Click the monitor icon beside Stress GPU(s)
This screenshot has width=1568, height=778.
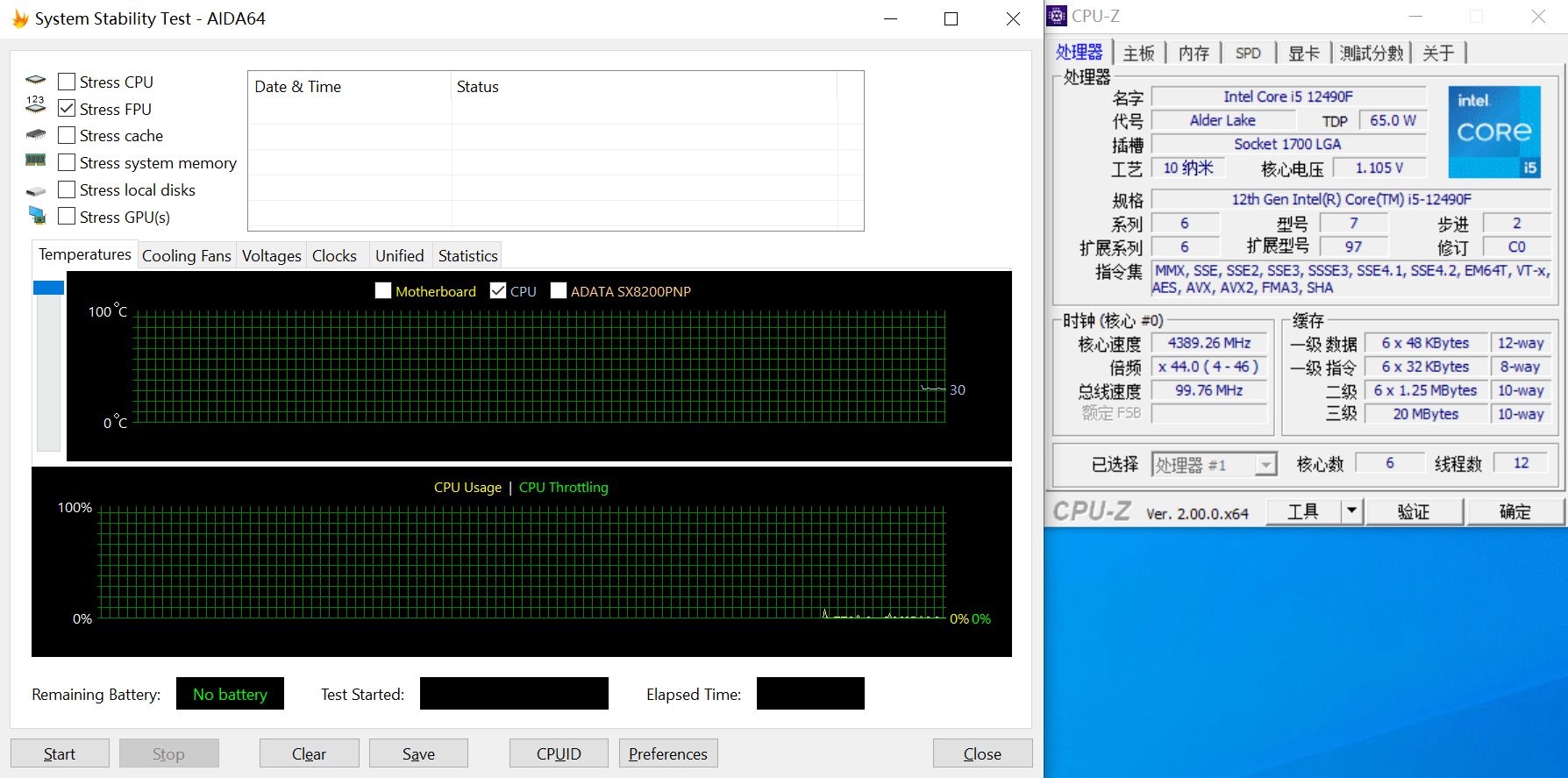pos(36,215)
